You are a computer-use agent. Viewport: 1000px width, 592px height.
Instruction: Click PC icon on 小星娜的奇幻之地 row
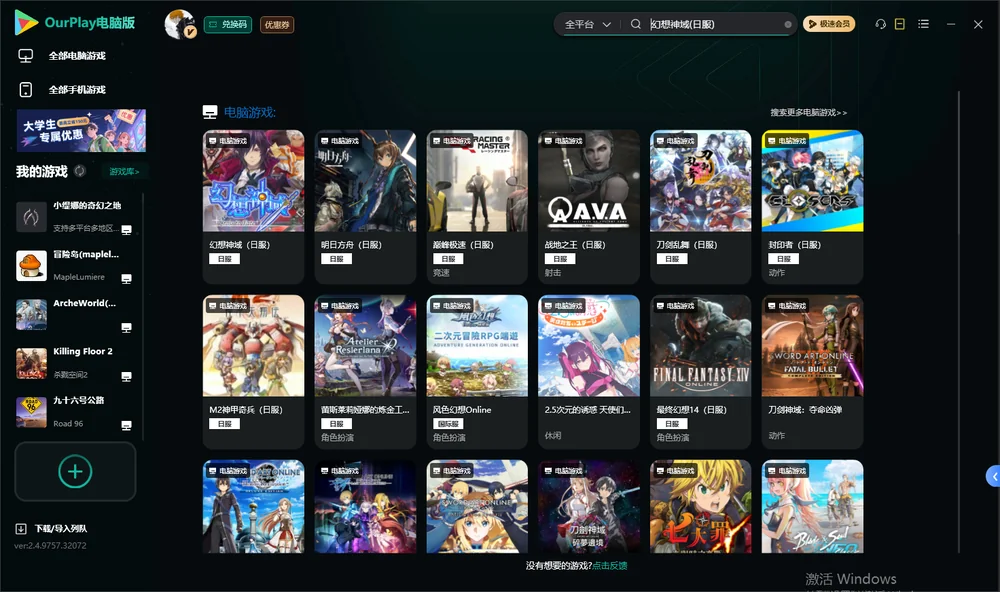click(x=126, y=230)
